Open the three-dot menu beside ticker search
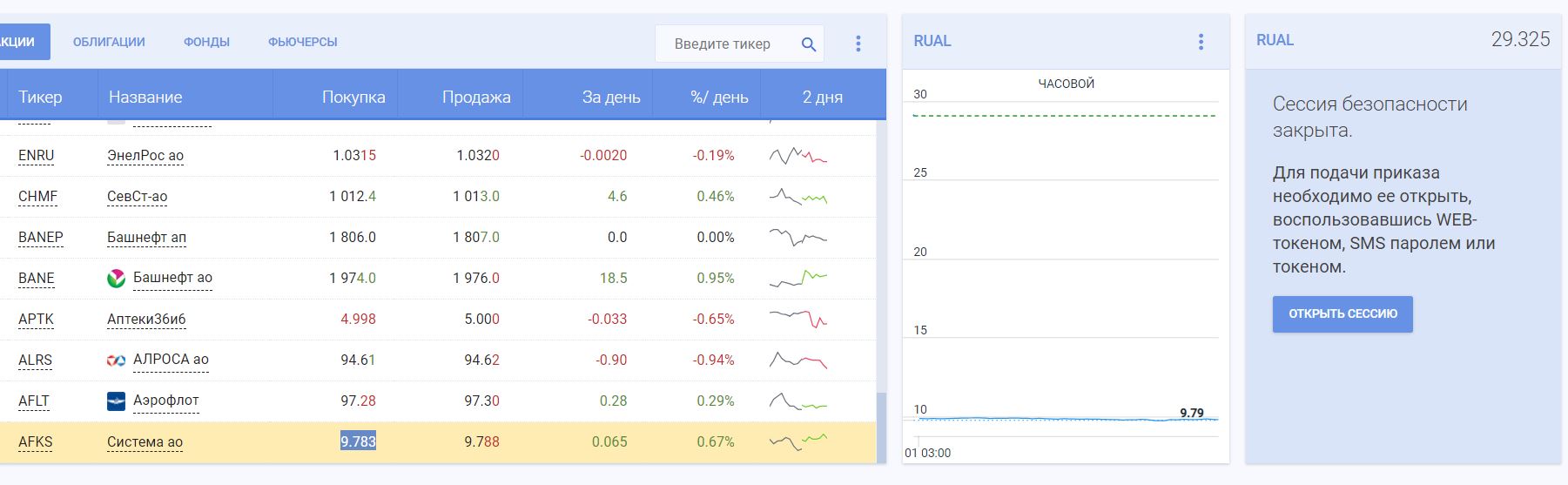Viewport: 1568px width, 485px height. coord(858,44)
